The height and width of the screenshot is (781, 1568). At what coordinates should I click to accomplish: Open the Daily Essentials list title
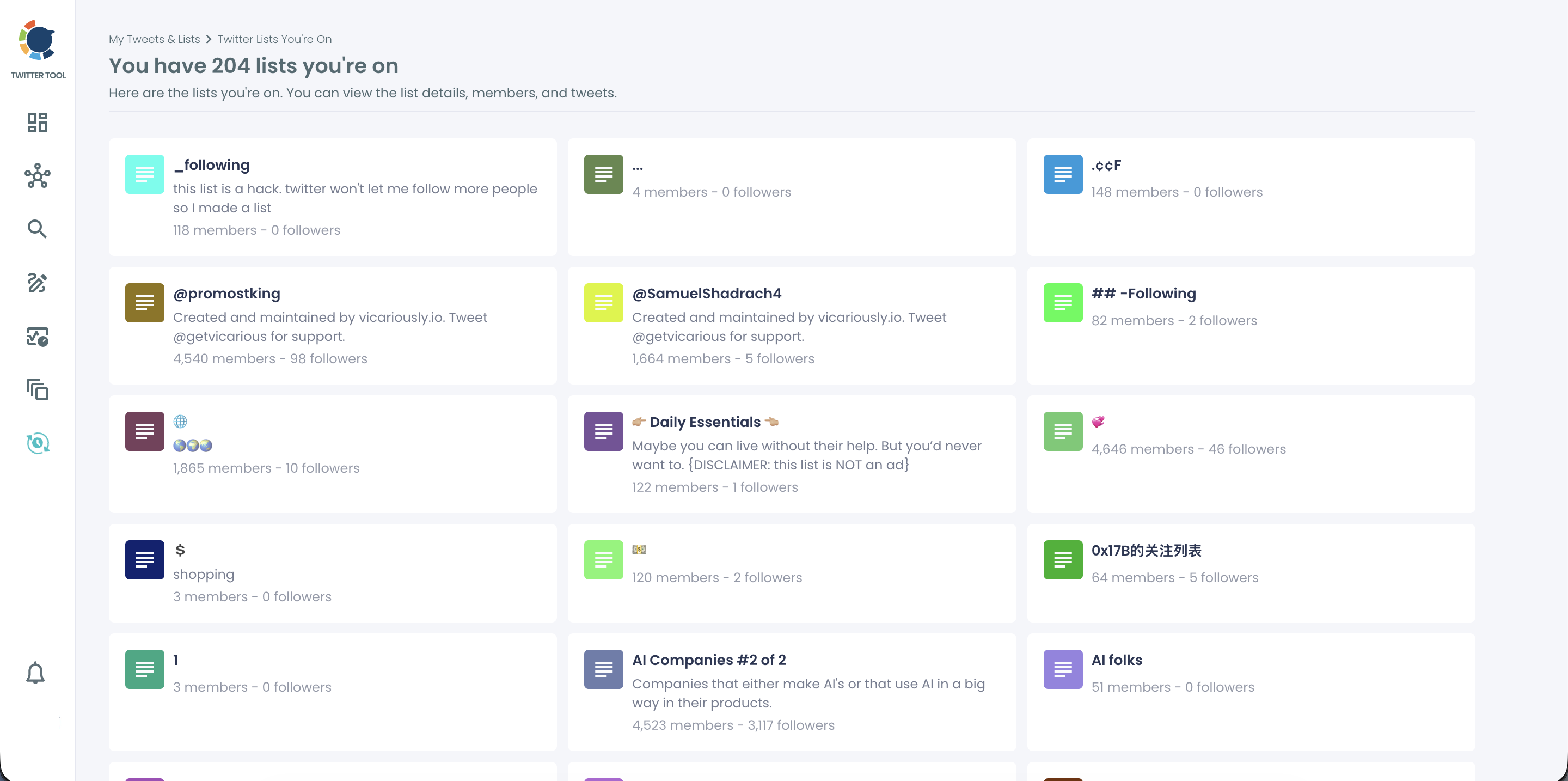tap(706, 422)
